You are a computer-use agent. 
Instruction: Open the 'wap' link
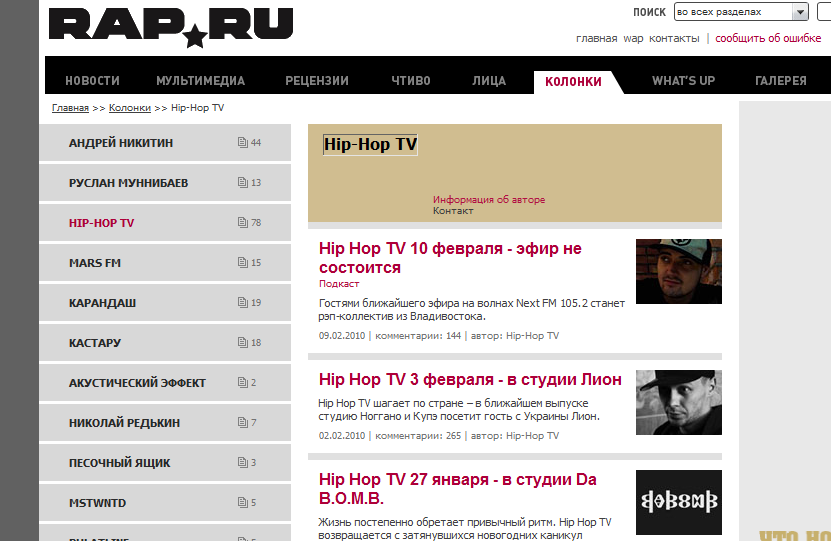pos(633,39)
